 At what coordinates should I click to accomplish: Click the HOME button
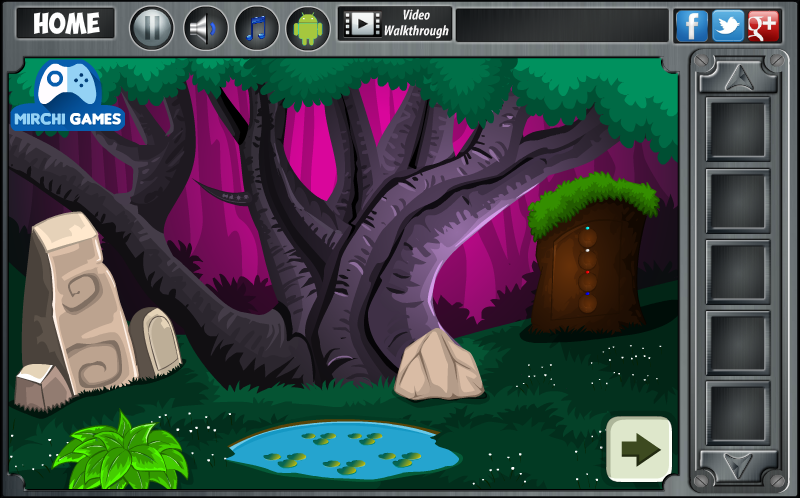coord(66,23)
